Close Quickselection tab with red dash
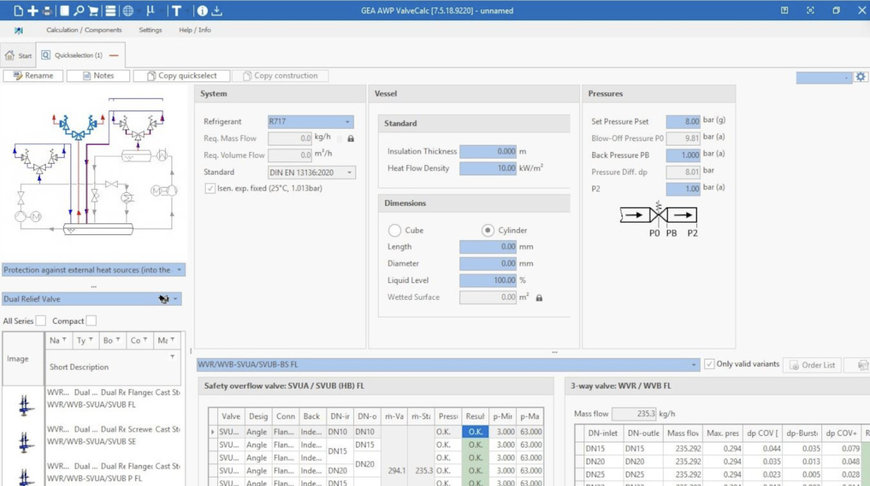This screenshot has width=870, height=486. click(114, 55)
